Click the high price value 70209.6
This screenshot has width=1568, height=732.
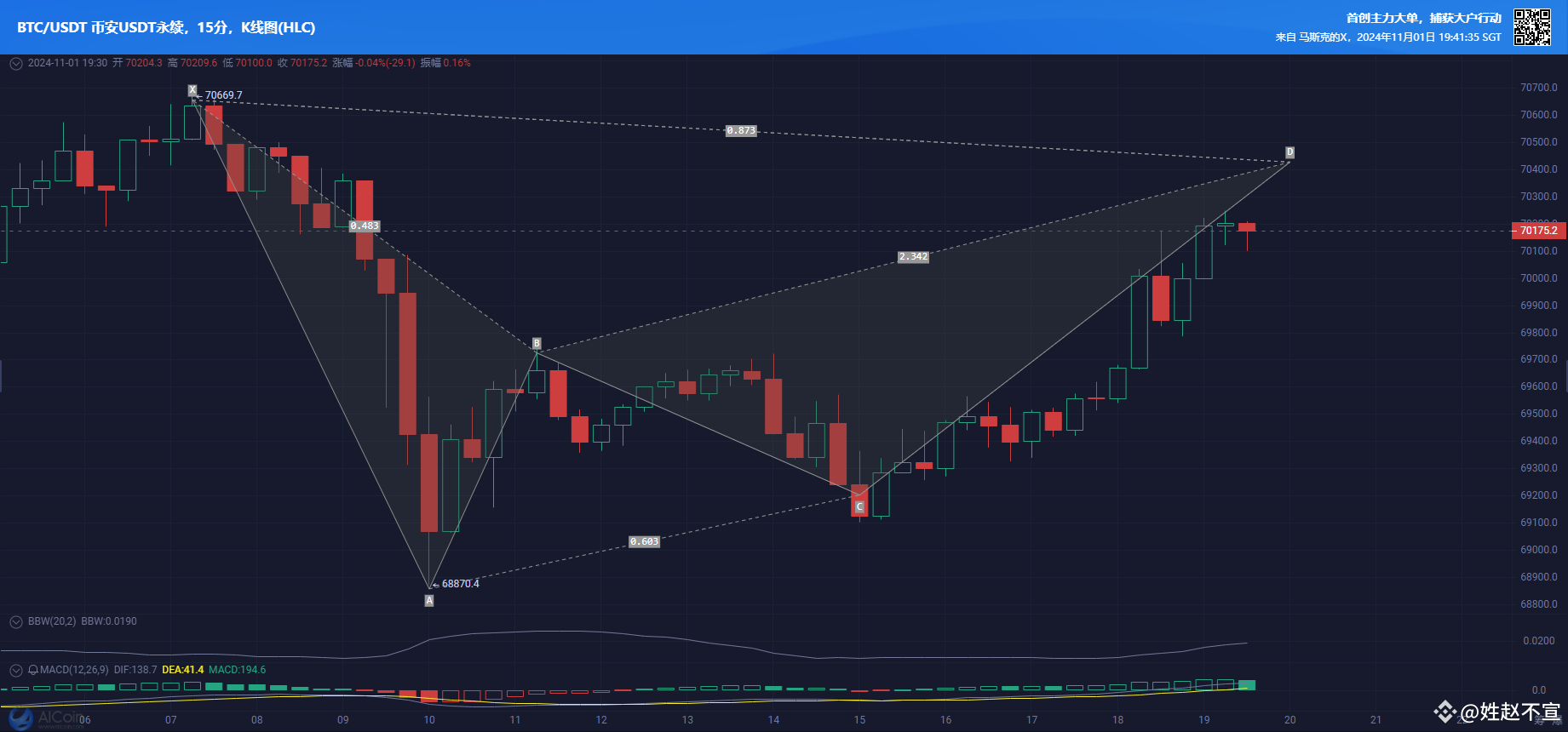[x=199, y=63]
